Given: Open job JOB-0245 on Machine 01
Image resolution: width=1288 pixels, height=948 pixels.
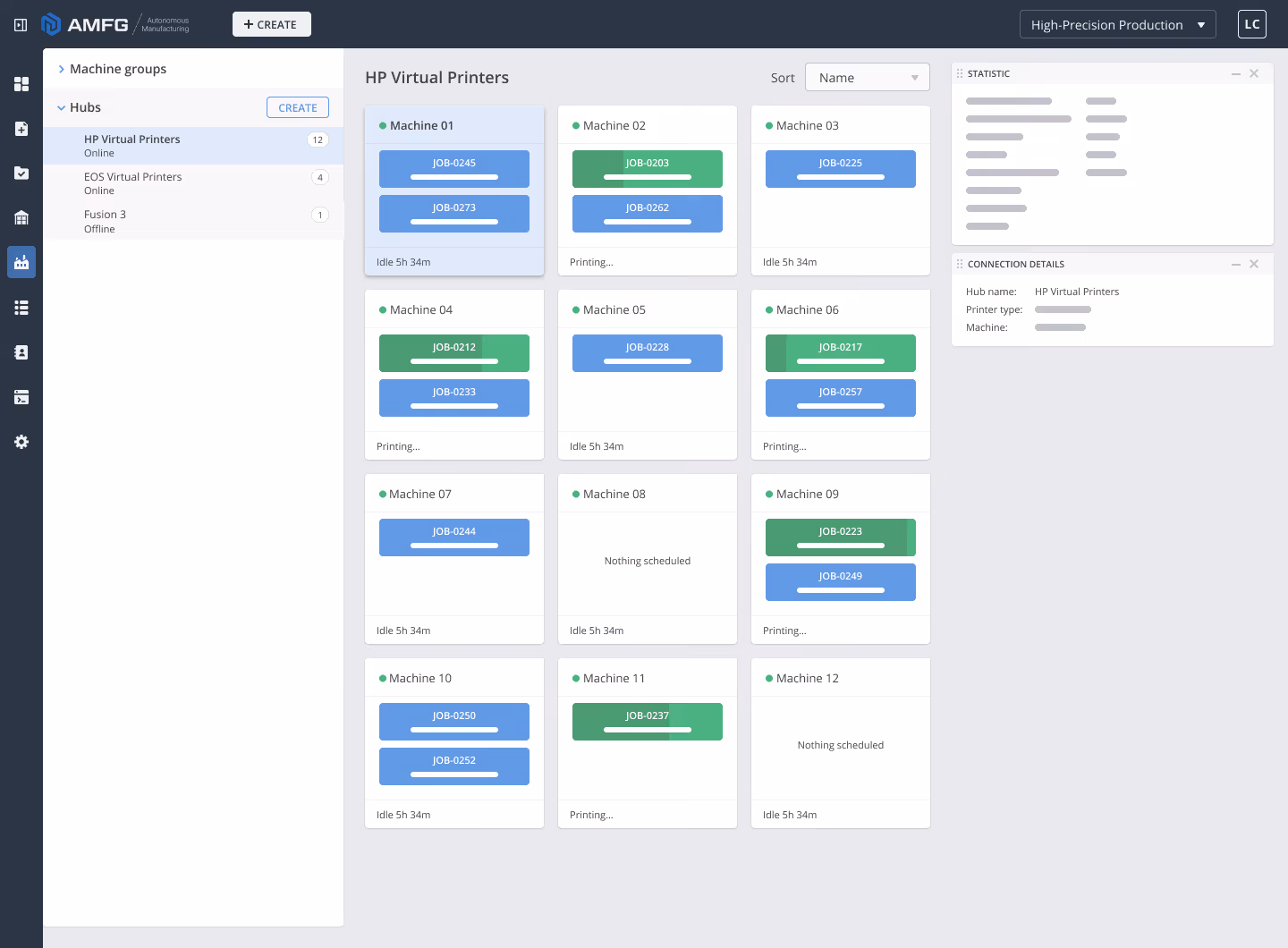Looking at the screenshot, I should [454, 169].
